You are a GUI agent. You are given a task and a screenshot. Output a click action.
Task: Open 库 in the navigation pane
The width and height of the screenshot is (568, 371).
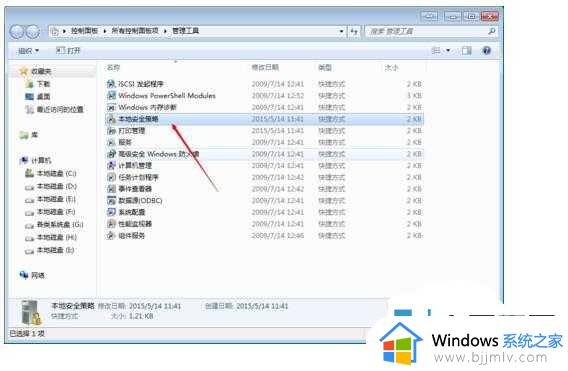tap(34, 135)
